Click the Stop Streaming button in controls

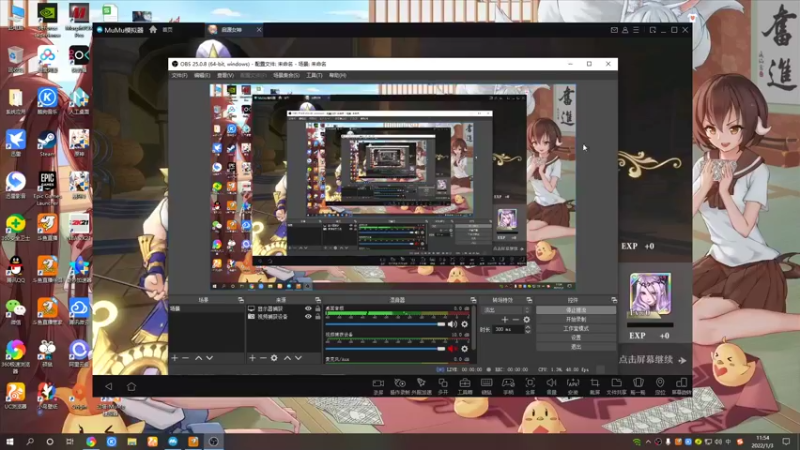[576, 310]
